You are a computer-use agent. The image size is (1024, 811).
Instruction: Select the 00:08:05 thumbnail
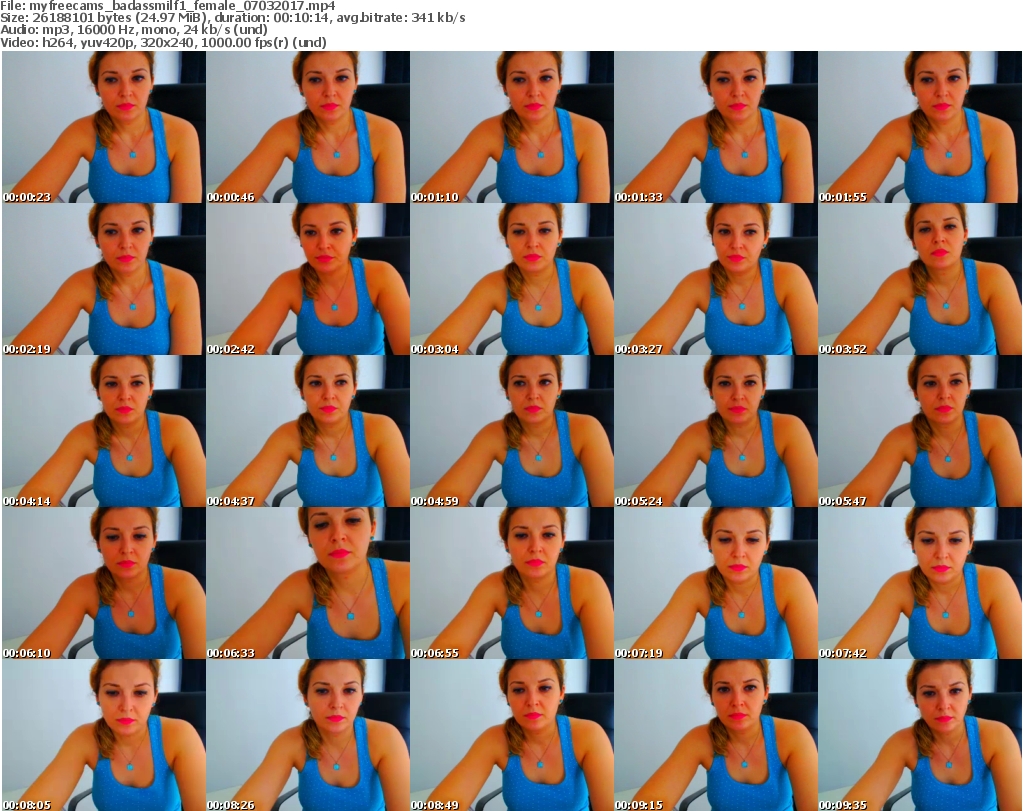(x=104, y=735)
